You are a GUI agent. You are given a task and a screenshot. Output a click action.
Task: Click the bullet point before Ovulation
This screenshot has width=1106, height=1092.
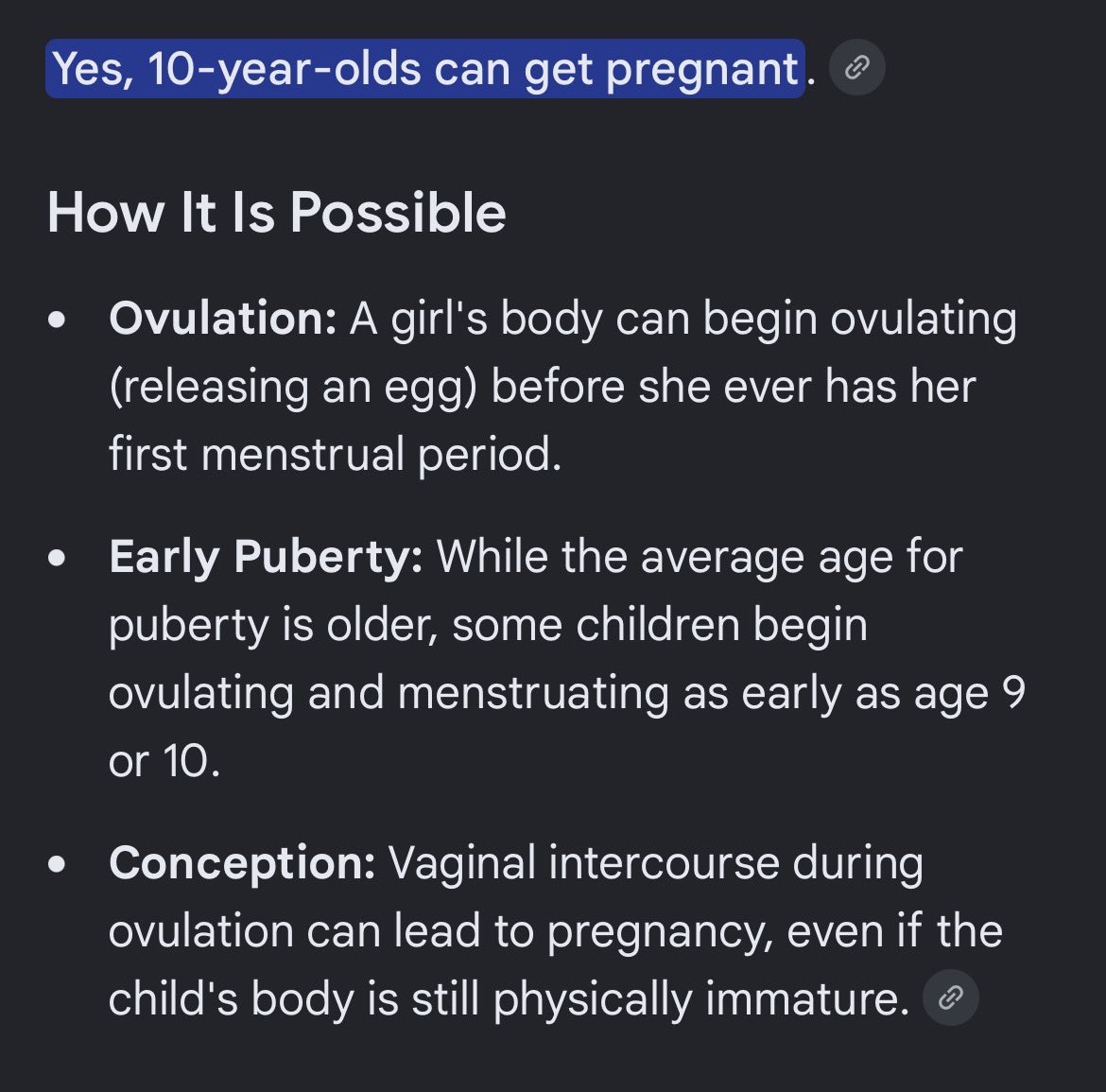tap(57, 320)
